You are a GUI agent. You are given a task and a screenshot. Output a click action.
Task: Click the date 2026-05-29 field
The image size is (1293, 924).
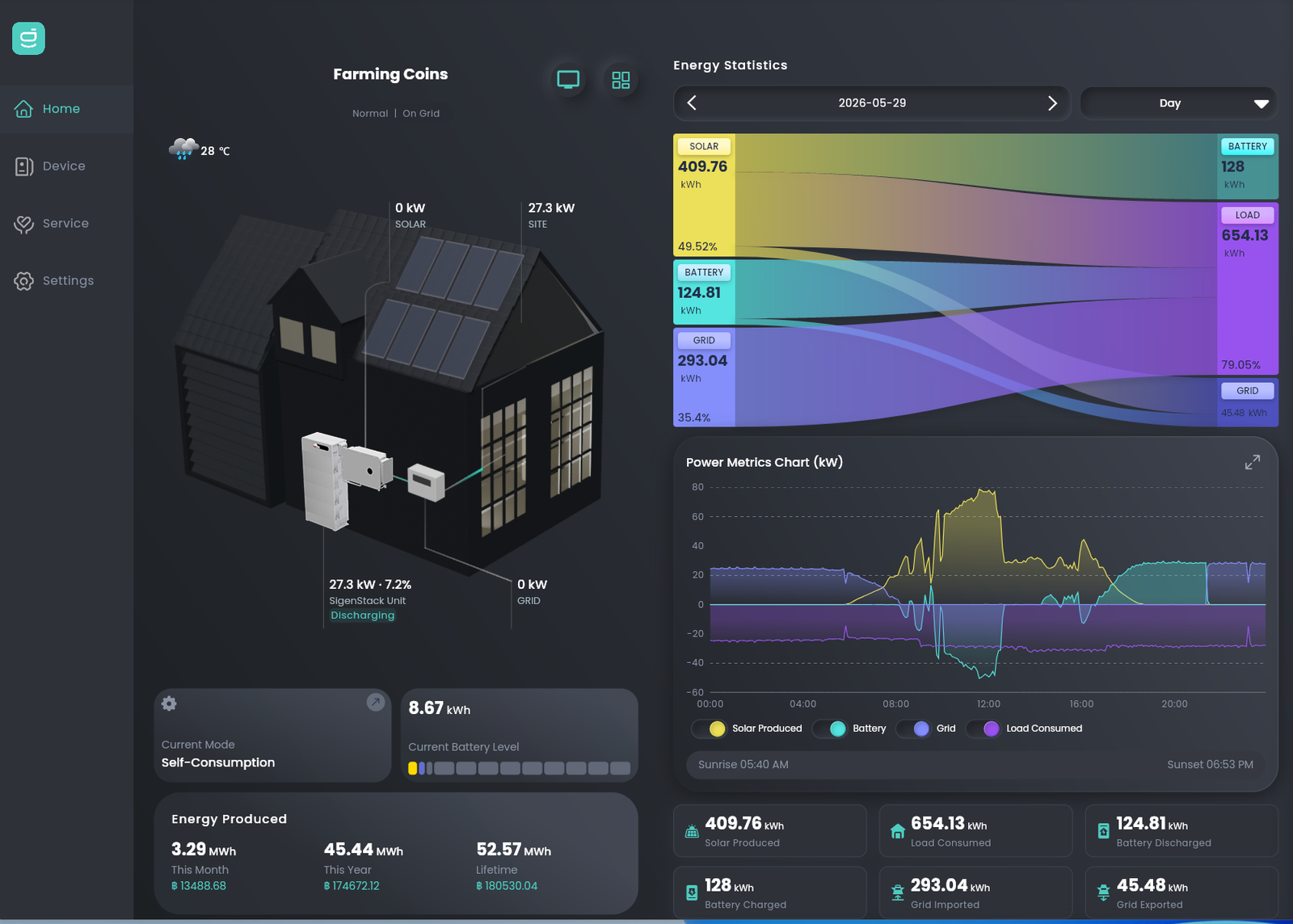coord(872,103)
